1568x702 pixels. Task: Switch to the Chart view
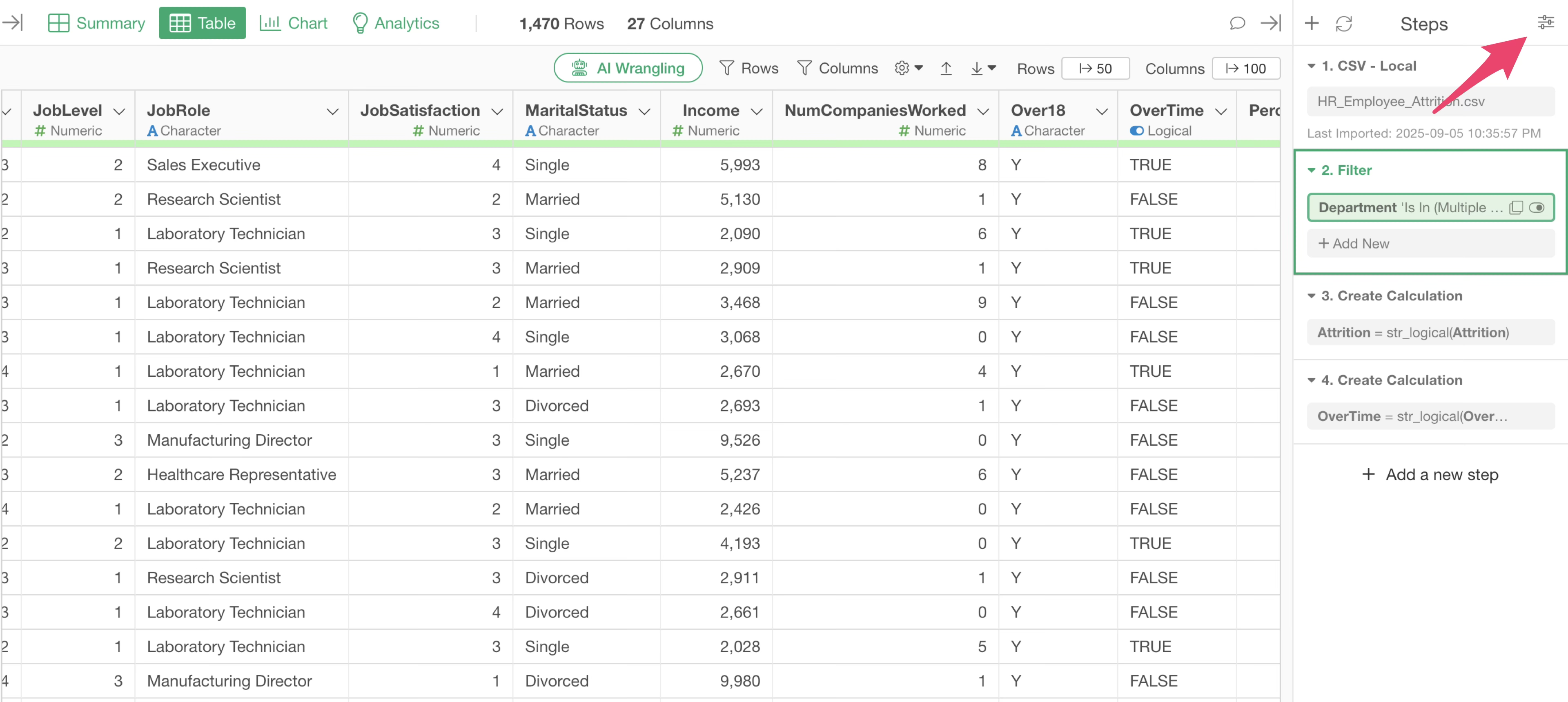(293, 23)
